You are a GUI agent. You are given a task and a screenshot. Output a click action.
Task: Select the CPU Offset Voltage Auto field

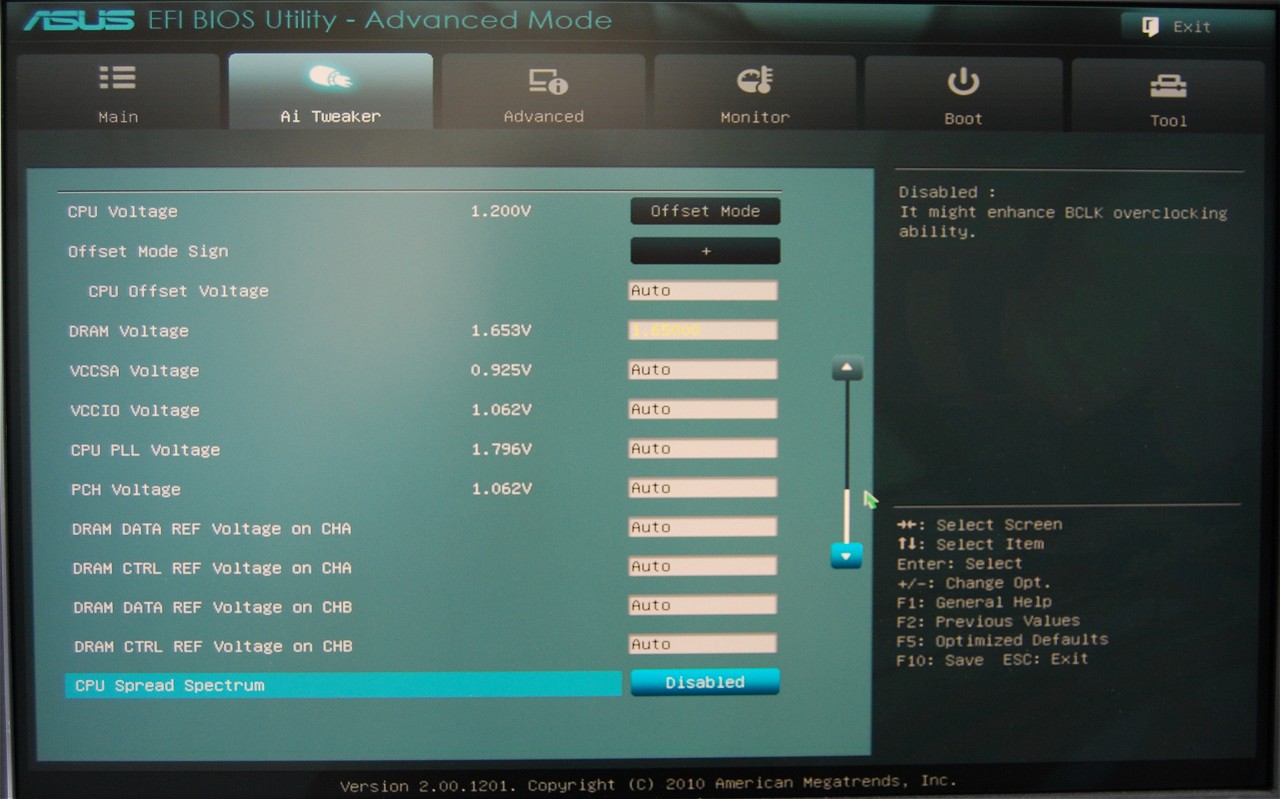click(x=703, y=291)
